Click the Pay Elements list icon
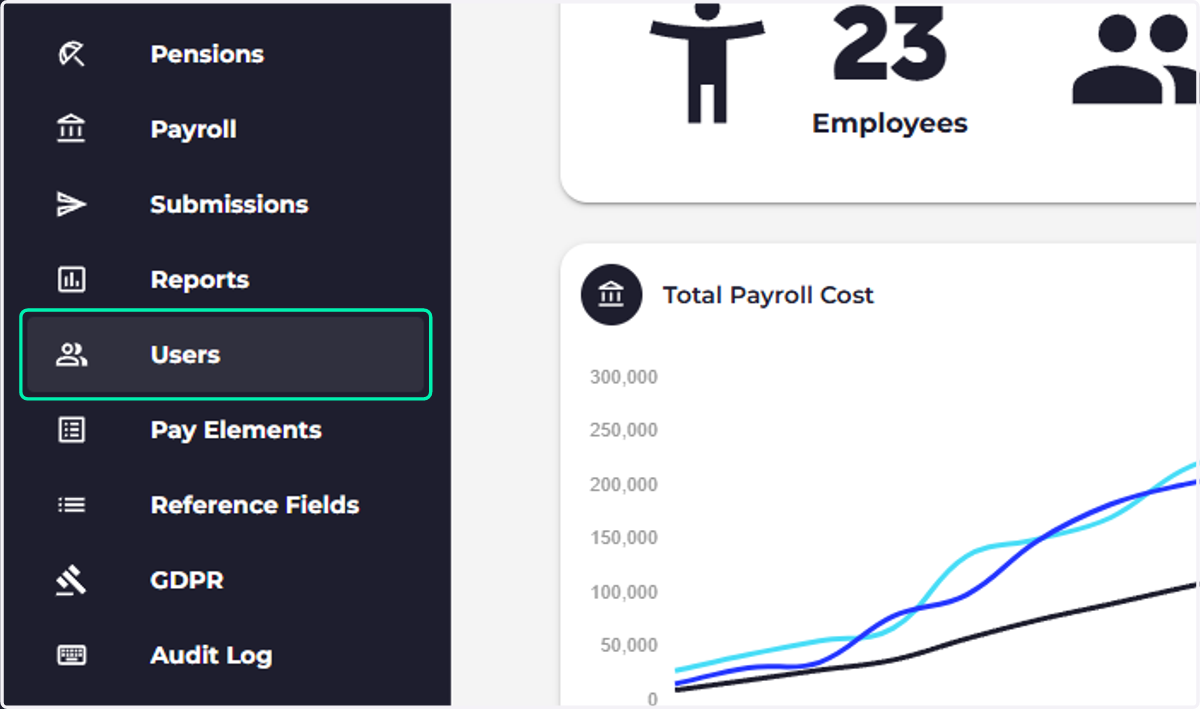This screenshot has width=1200, height=709. coord(72,430)
